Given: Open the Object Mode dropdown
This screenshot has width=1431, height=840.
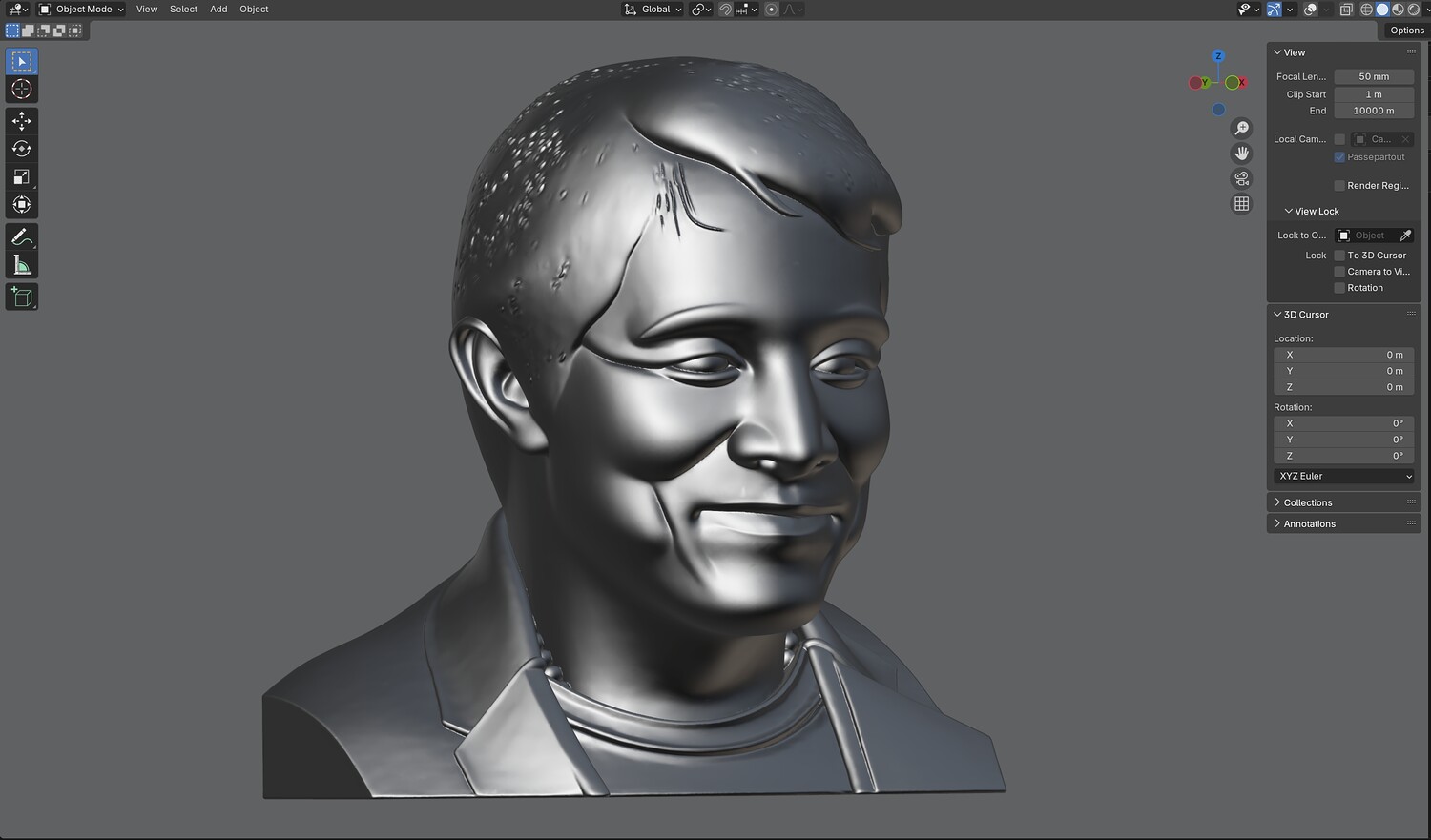Looking at the screenshot, I should (81, 10).
